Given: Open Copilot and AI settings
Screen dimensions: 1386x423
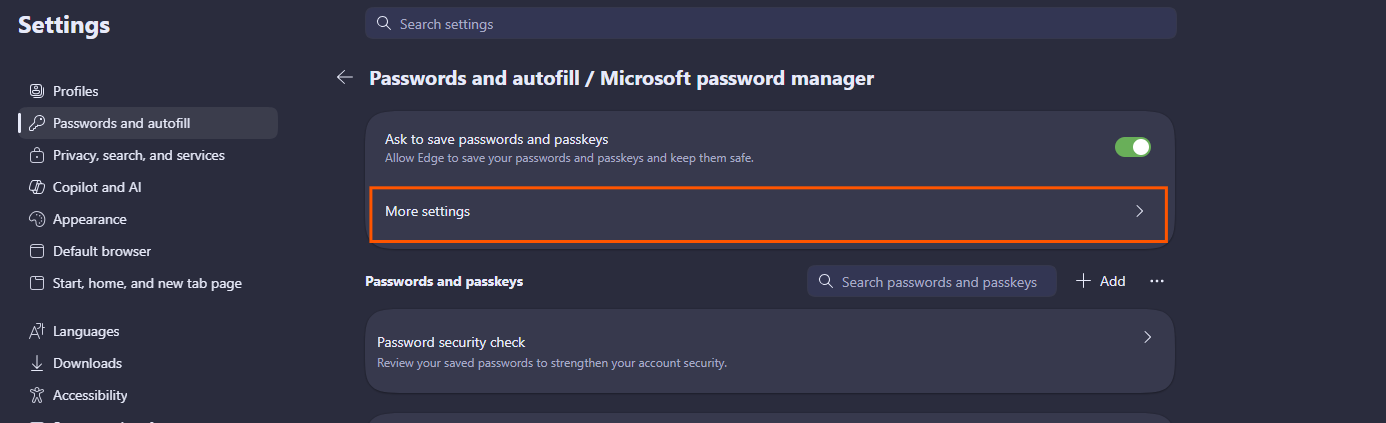Looking at the screenshot, I should tap(148, 187).
